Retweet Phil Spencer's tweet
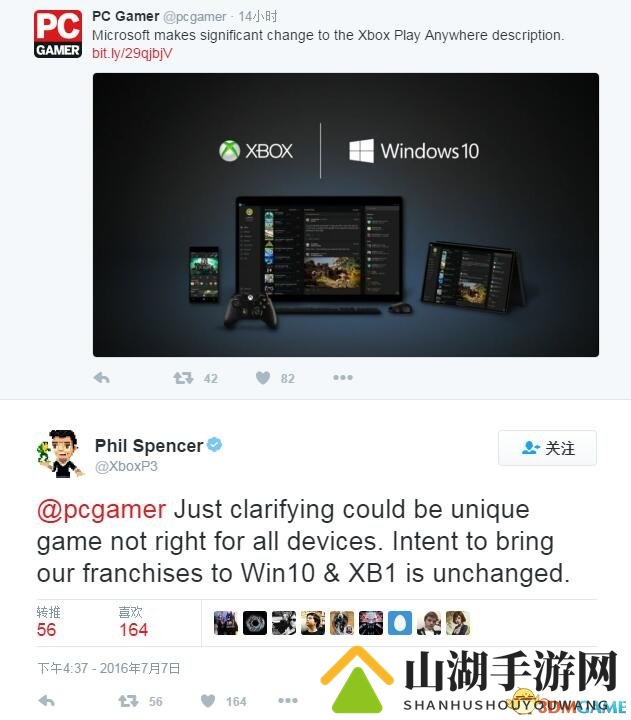 128,701
